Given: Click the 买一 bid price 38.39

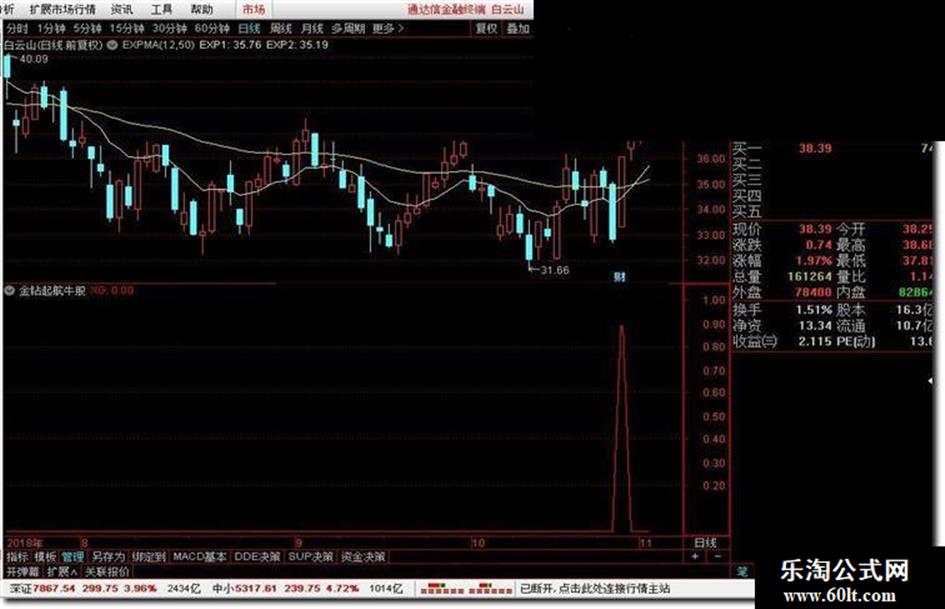Looking at the screenshot, I should point(815,148).
